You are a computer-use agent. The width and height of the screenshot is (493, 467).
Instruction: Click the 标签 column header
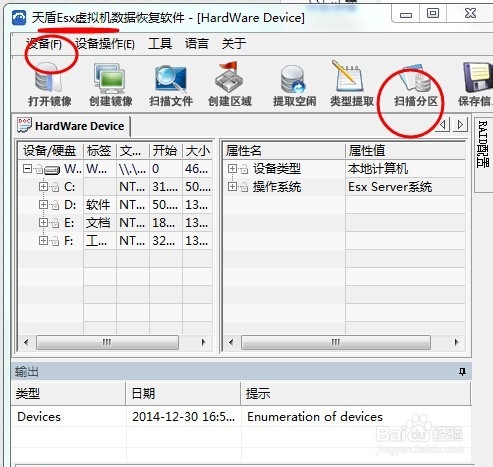tap(99, 151)
